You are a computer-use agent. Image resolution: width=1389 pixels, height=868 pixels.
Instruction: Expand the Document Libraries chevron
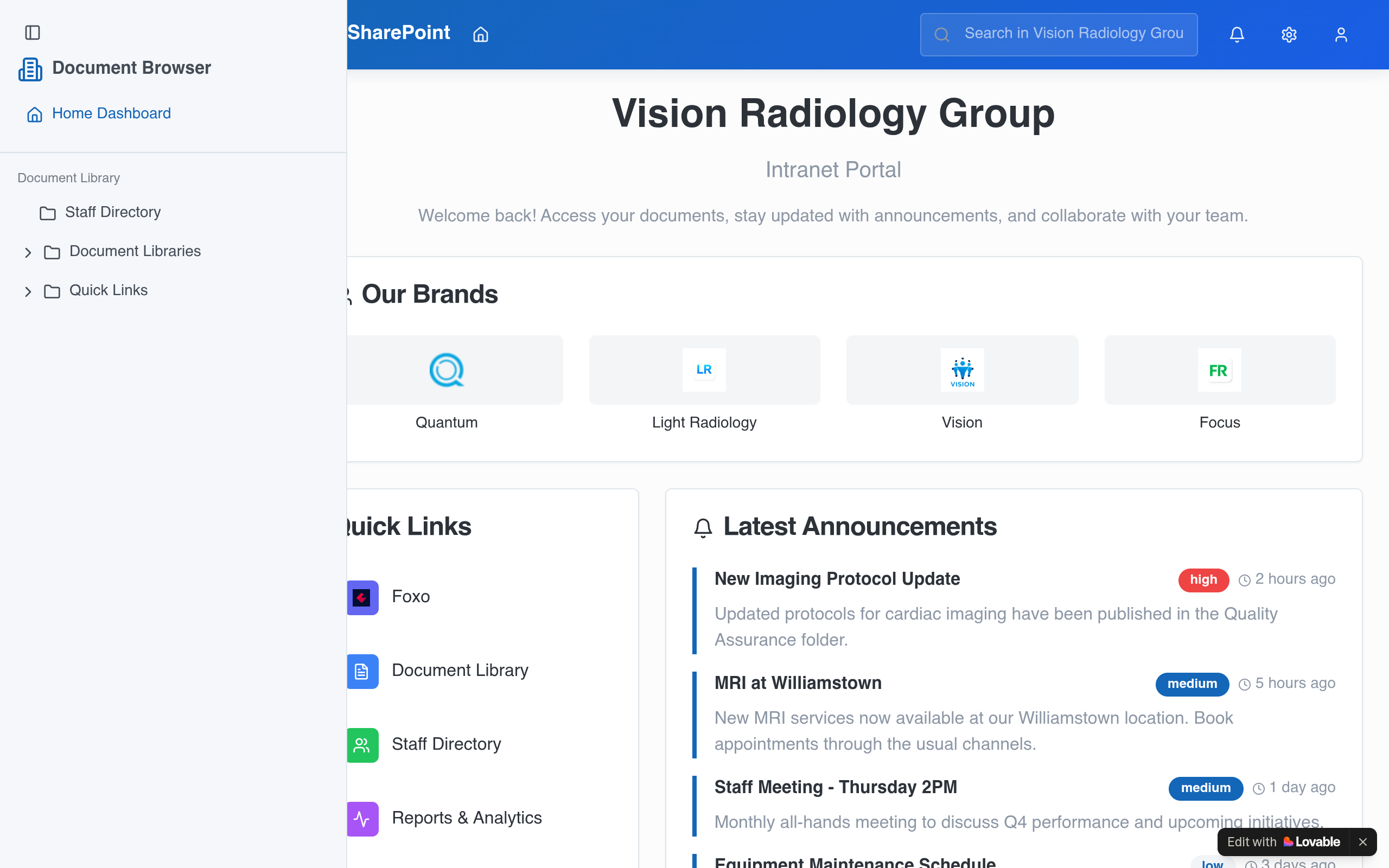tap(28, 253)
